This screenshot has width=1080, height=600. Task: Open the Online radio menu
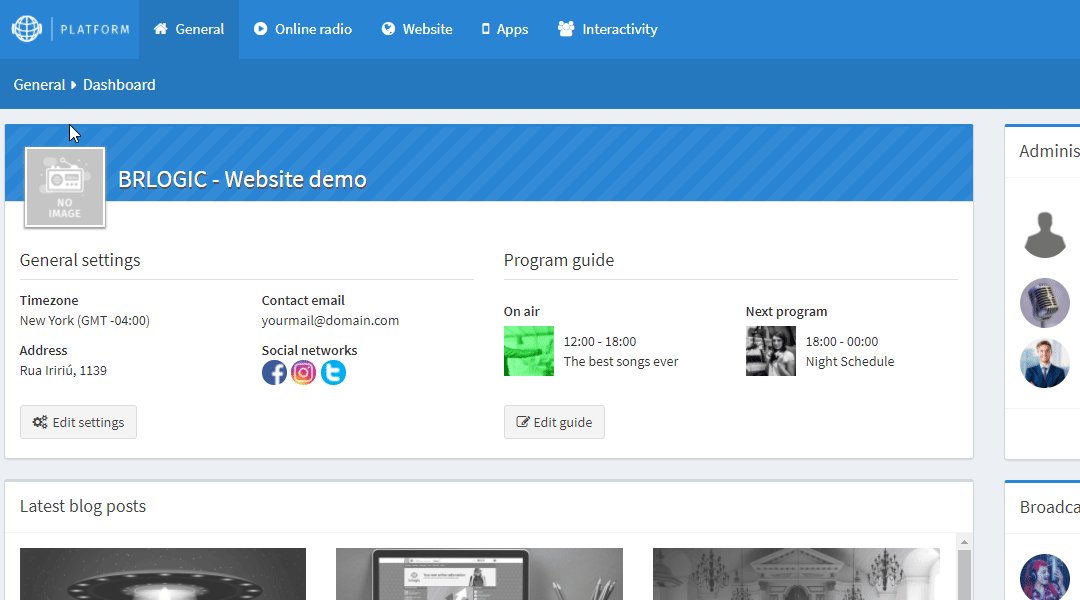coord(302,29)
